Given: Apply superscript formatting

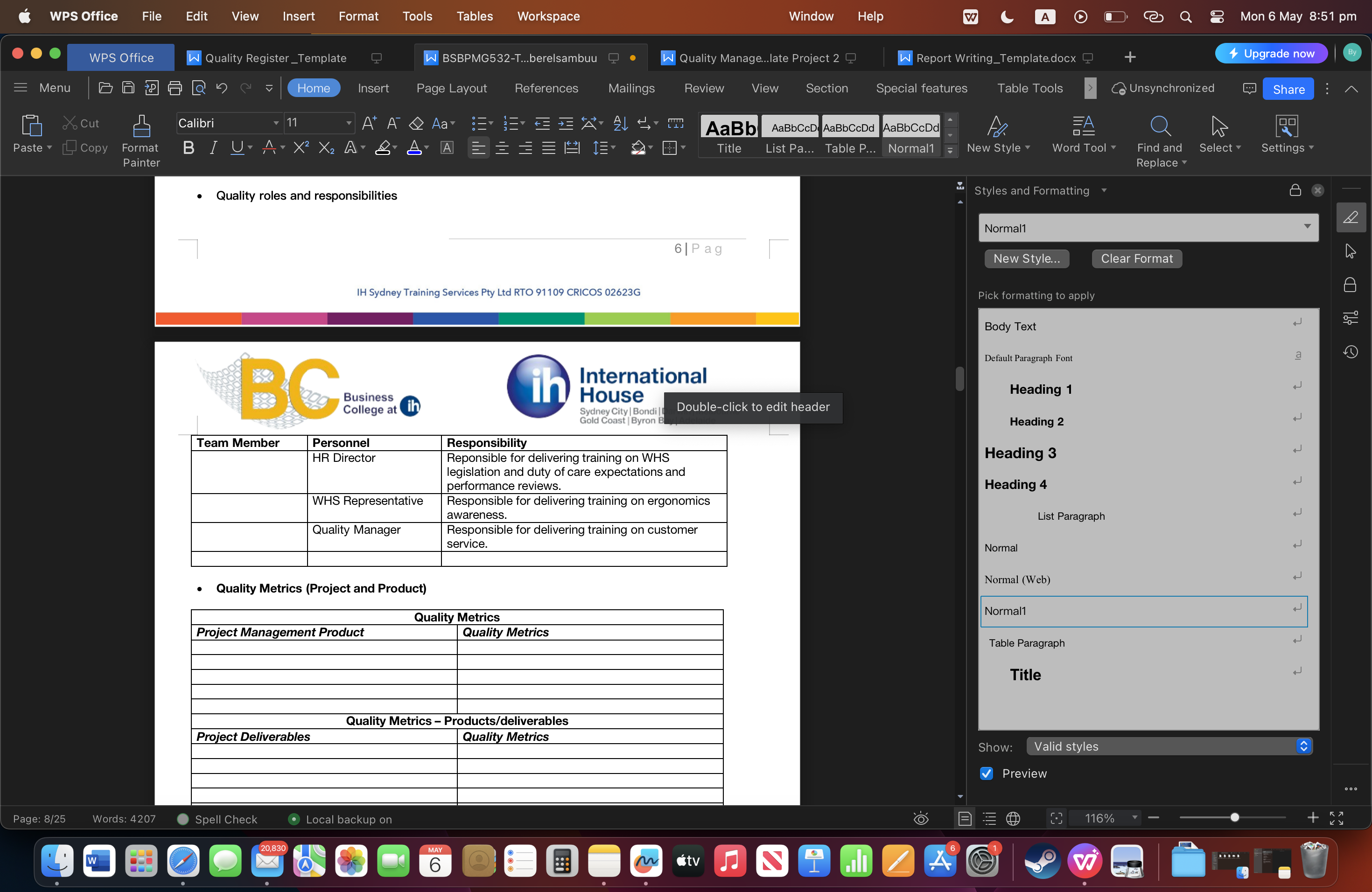Looking at the screenshot, I should point(301,148).
